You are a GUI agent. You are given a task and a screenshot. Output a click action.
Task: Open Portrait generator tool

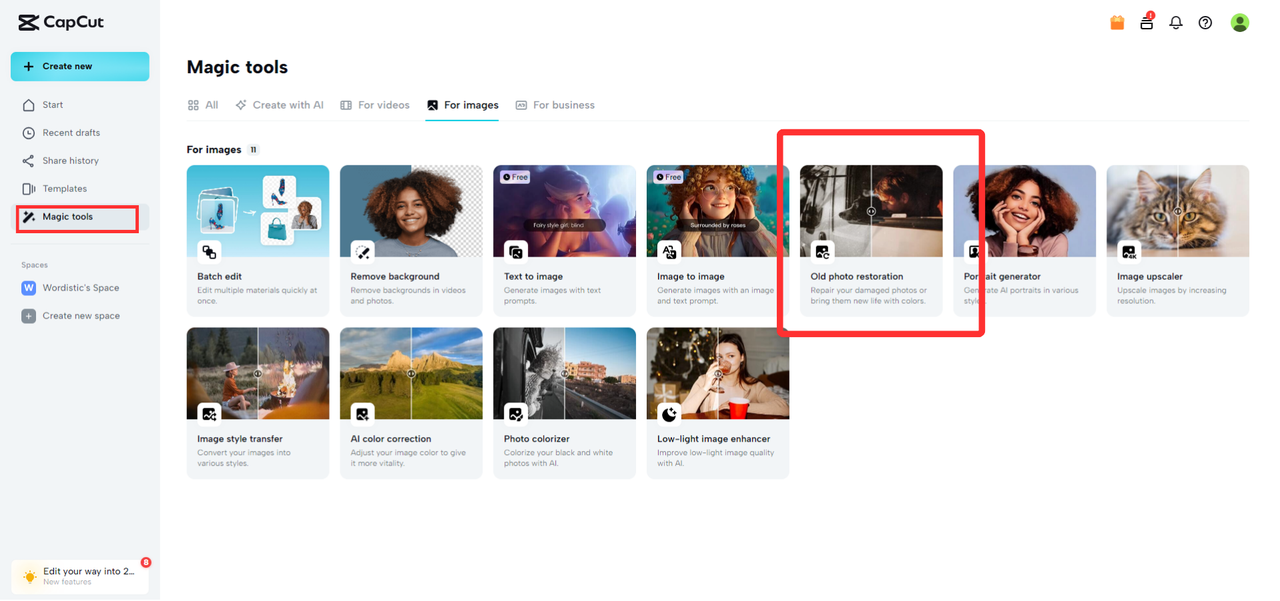(1024, 241)
